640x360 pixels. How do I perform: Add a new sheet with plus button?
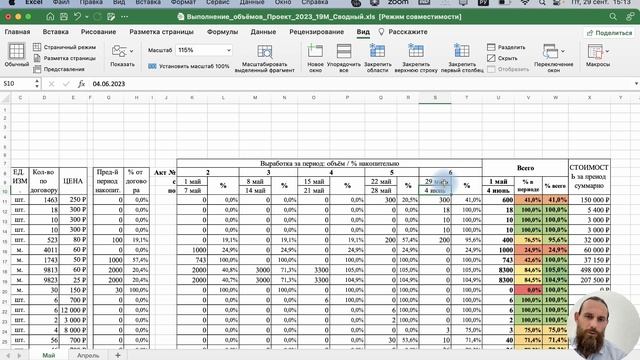coord(118,356)
